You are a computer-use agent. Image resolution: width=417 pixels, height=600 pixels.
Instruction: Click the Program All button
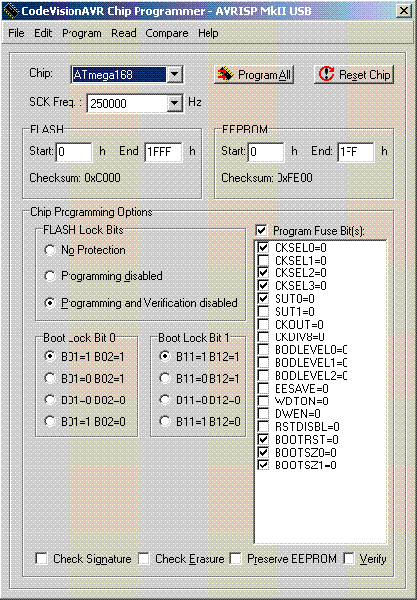(x=254, y=75)
